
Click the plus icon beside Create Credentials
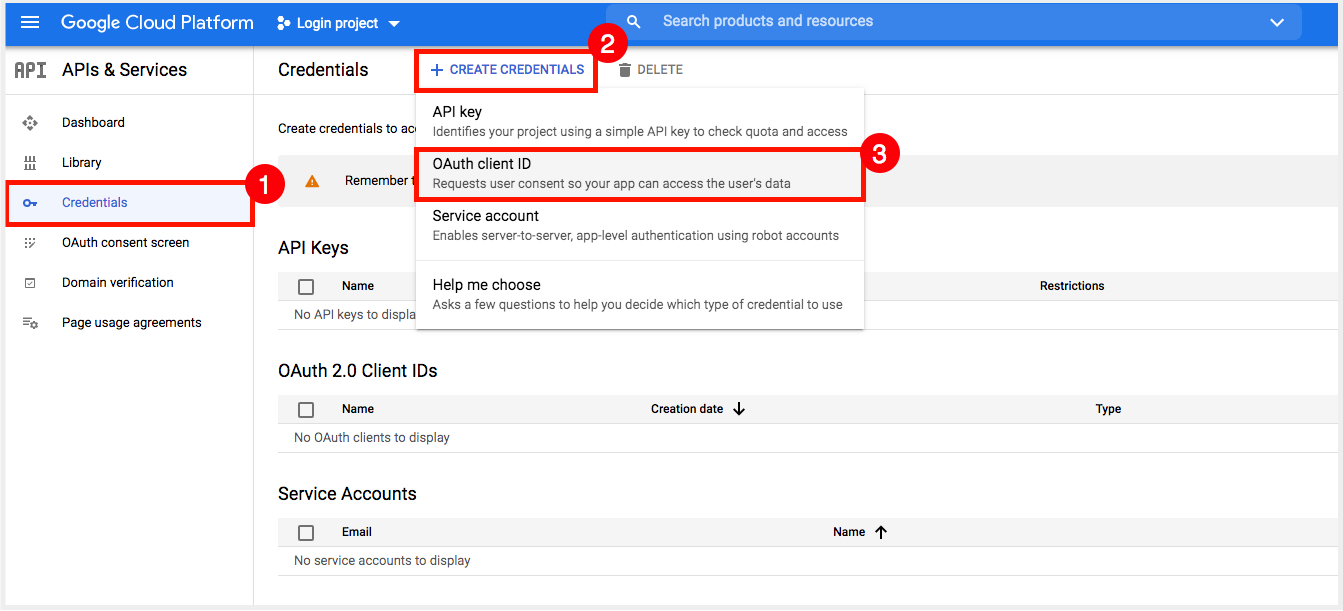tap(436, 70)
